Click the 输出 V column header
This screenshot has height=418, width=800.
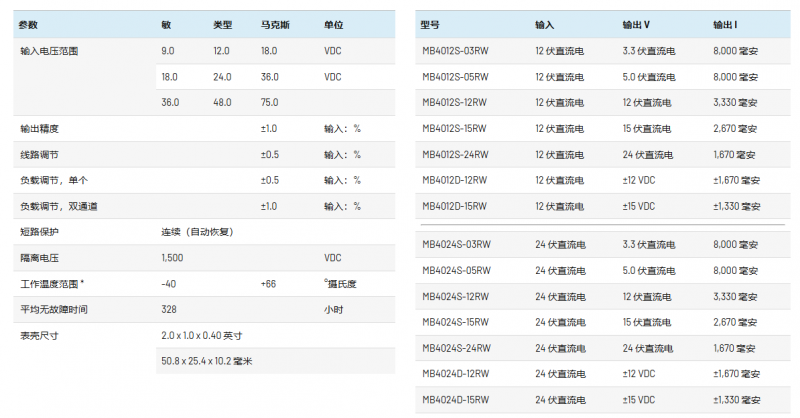(606, 23)
